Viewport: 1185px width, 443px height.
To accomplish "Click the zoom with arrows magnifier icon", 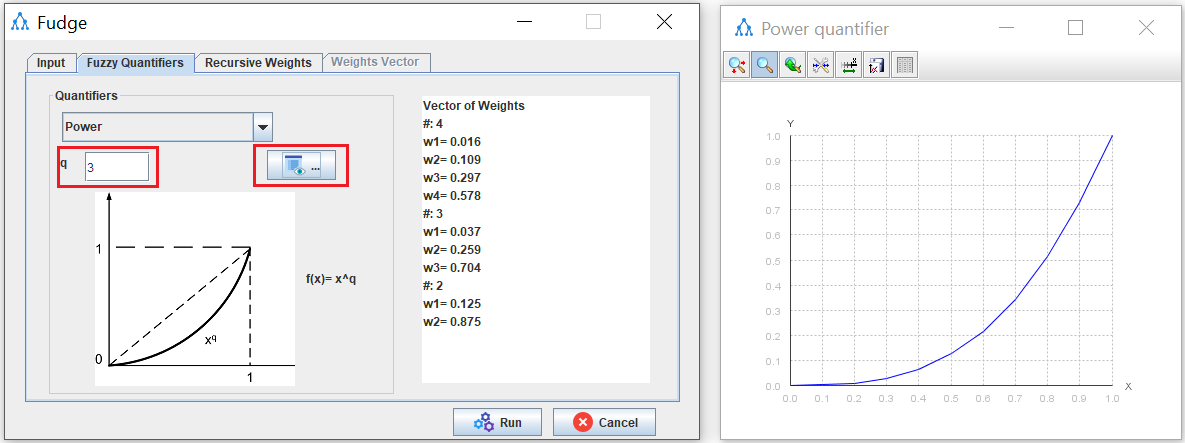I will point(737,65).
